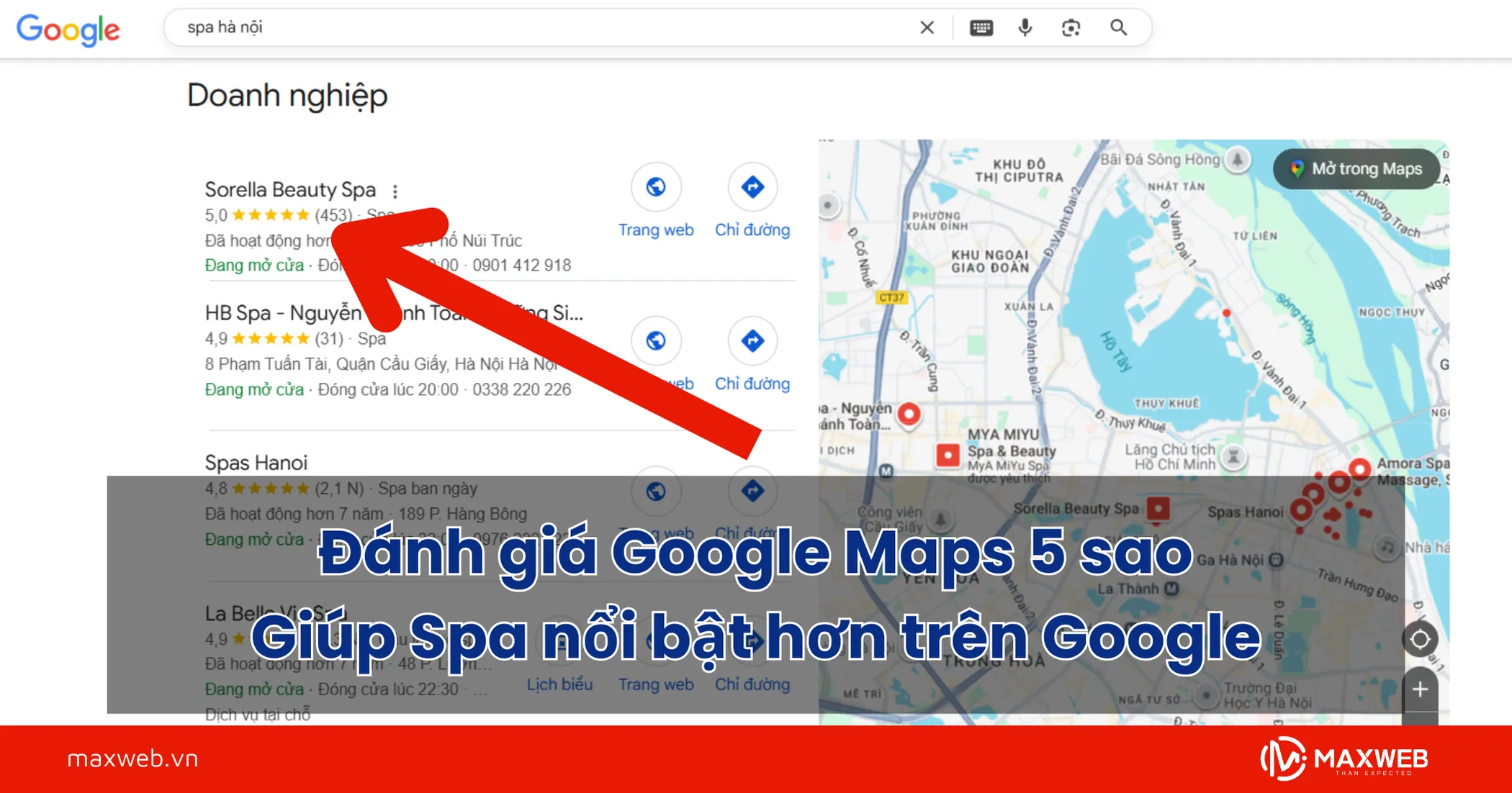
Task: Start voice search with the microphone
Action: (1025, 27)
